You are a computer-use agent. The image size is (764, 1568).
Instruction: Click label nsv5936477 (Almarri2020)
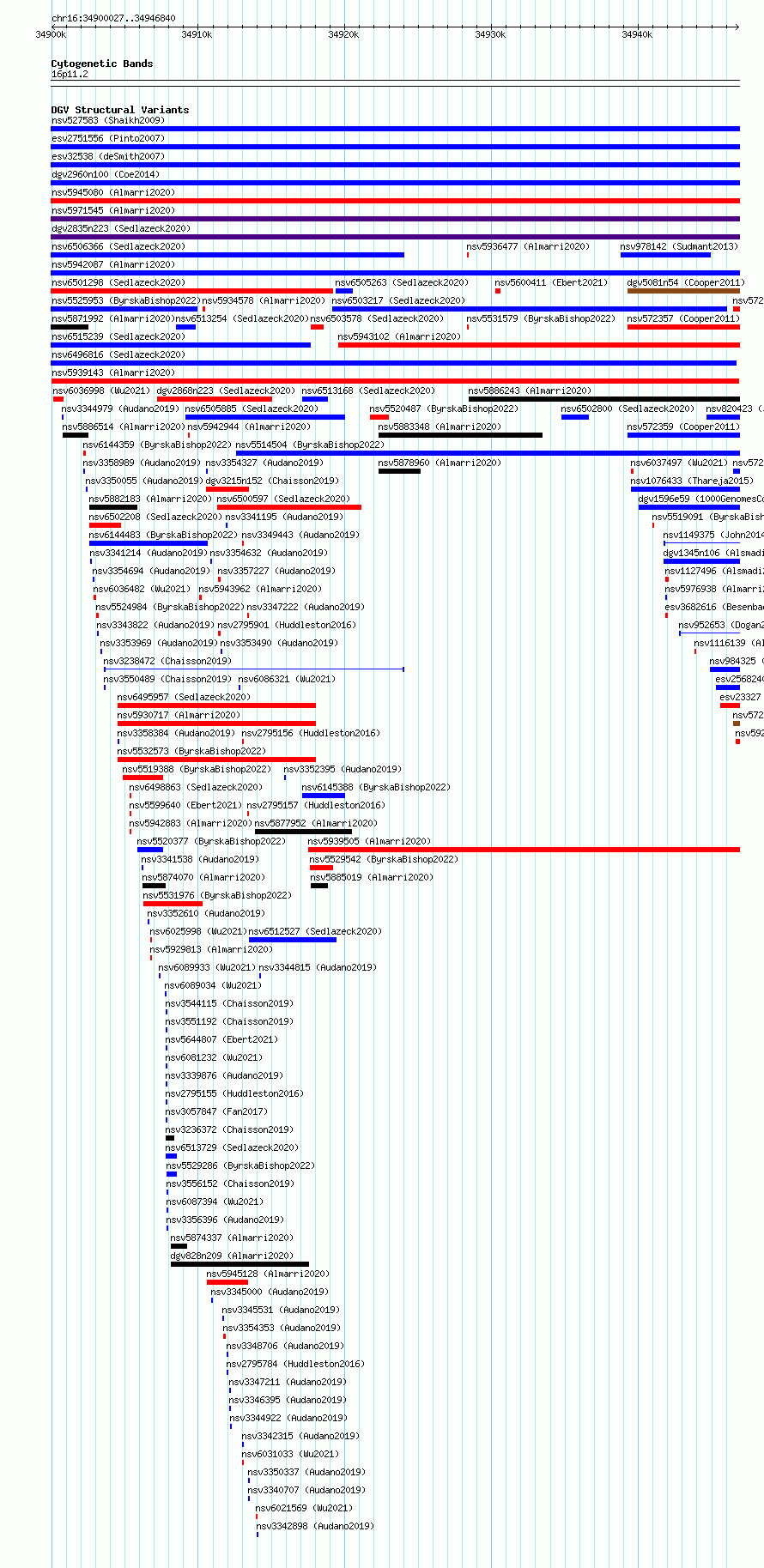click(x=528, y=246)
